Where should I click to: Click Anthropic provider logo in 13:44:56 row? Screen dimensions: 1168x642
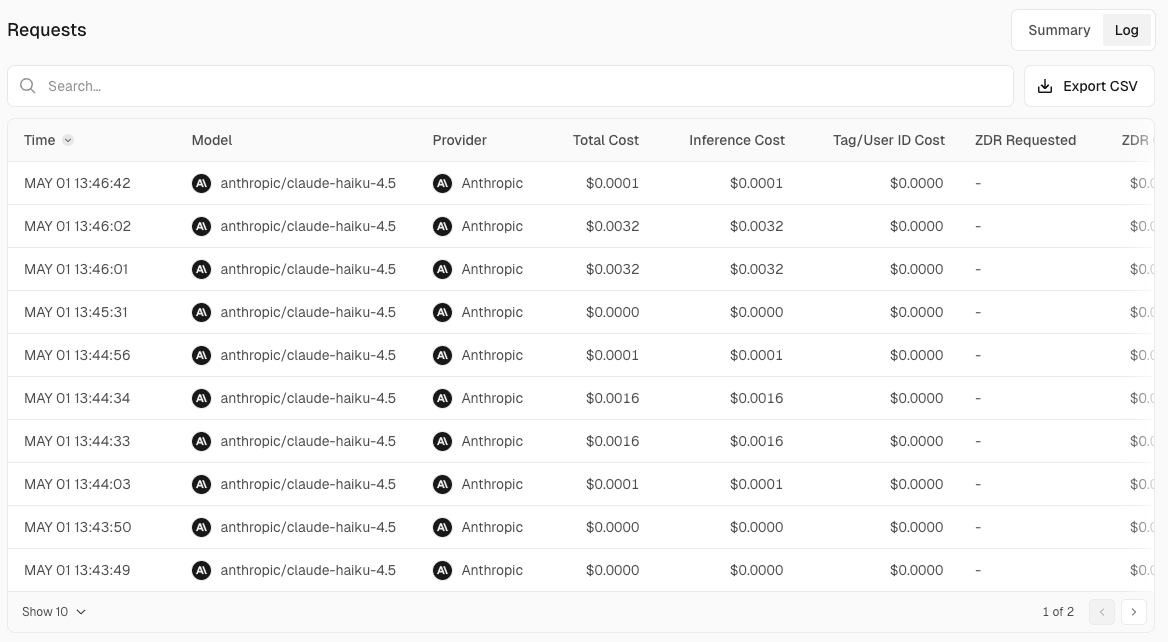[x=442, y=355]
